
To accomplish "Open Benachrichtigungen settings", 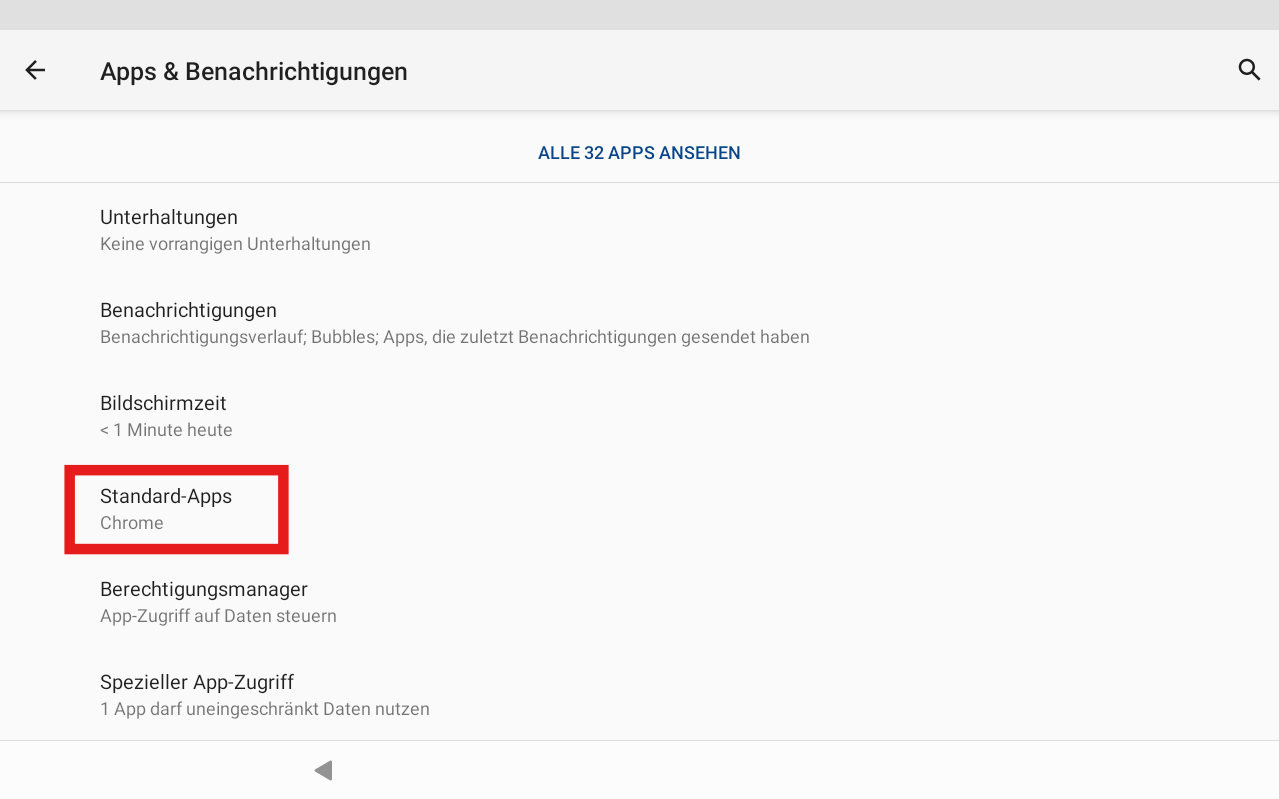I will pyautogui.click(x=639, y=323).
